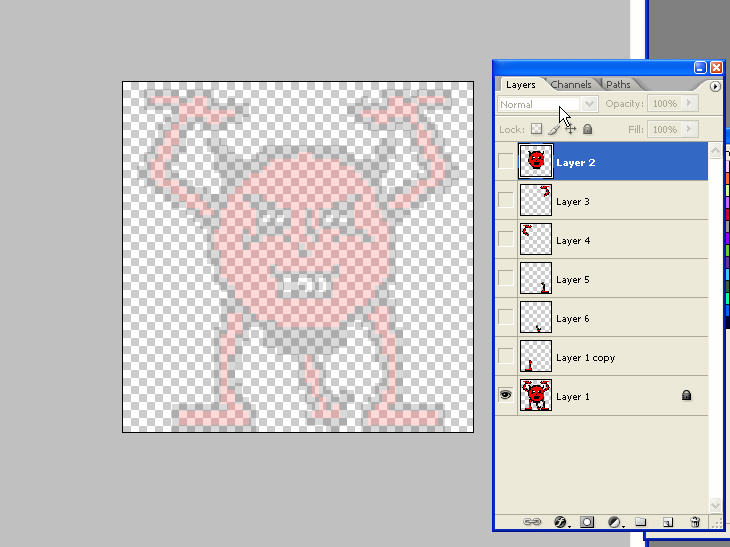
Task: Open the Layers panel flyout menu arrow
Action: tap(715, 87)
